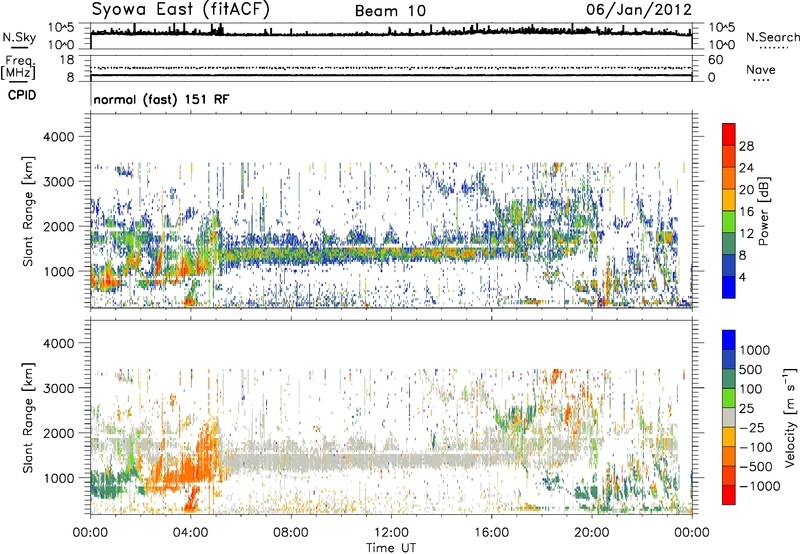Click the "18" frequency axis tick label
This screenshot has height=554, width=800.
(67, 60)
